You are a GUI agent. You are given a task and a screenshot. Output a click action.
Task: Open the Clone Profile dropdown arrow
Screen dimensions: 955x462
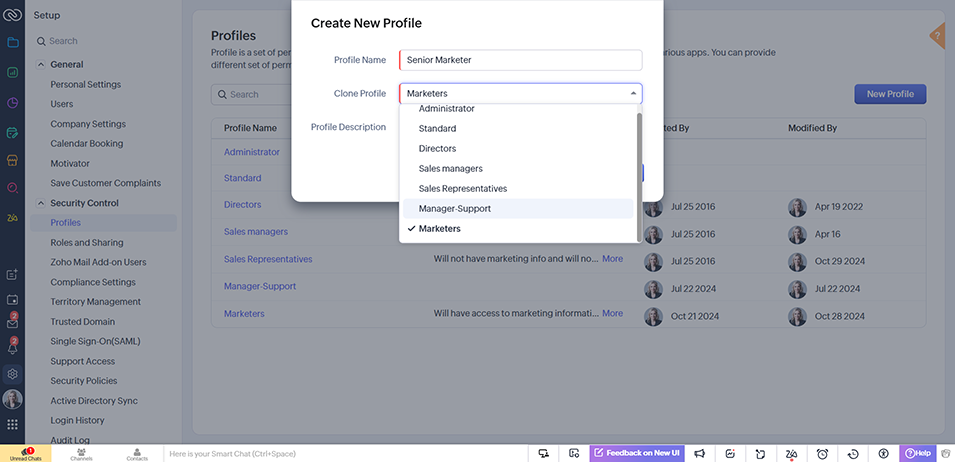(633, 93)
